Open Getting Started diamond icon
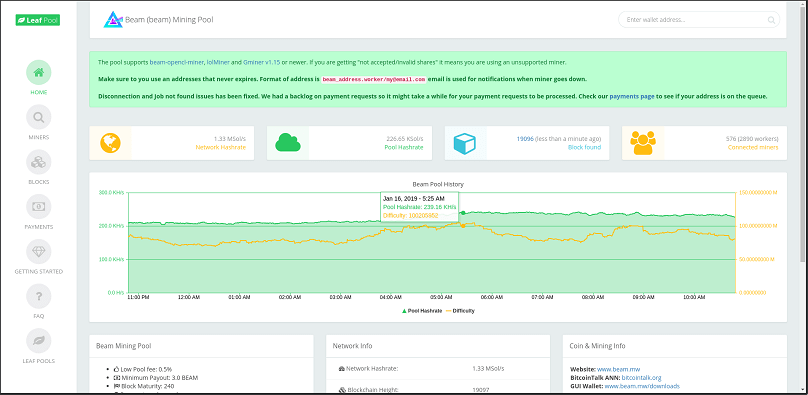The image size is (808, 395). pos(39,251)
